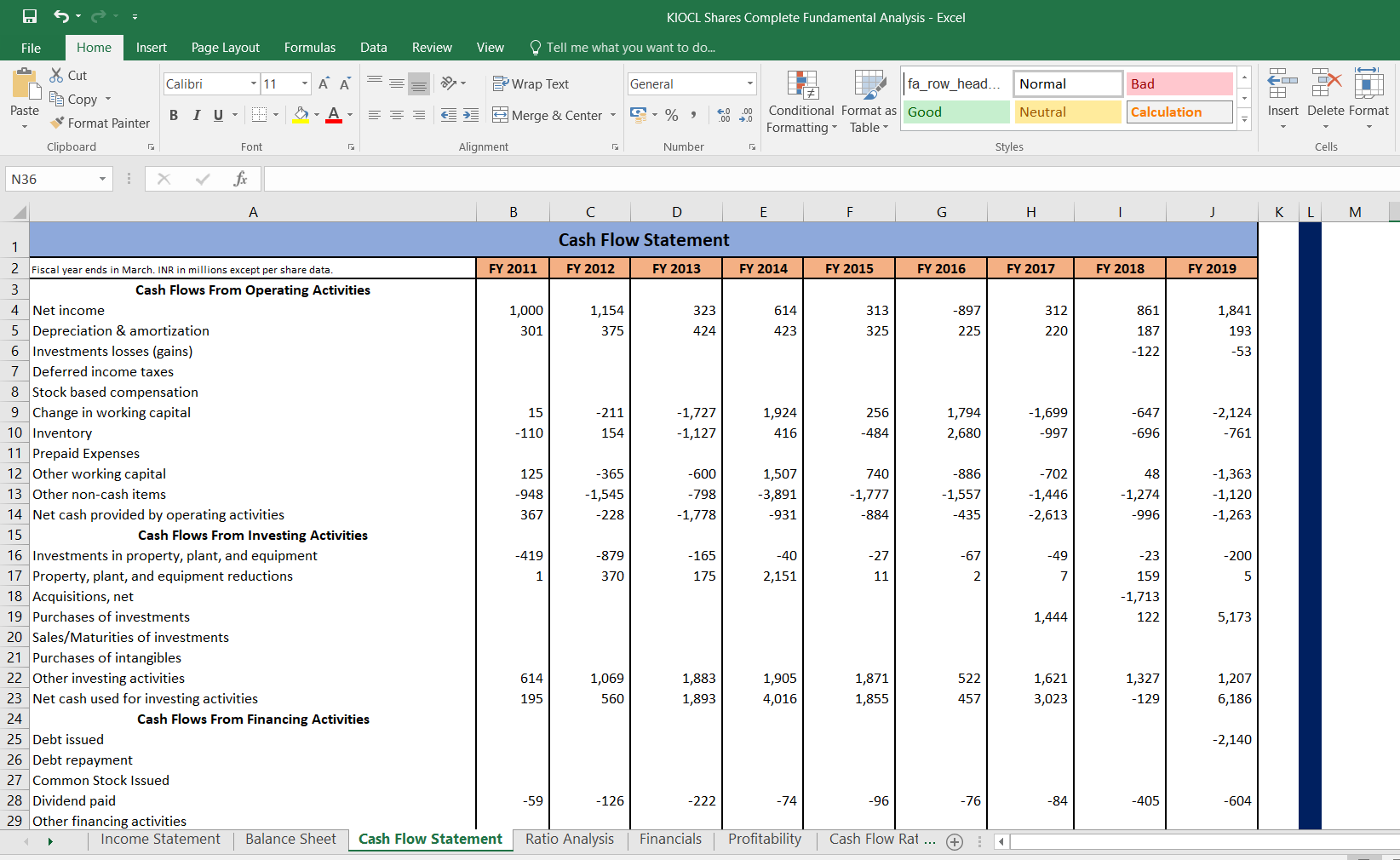
Task: Click the Insert Function fx icon
Action: click(240, 179)
